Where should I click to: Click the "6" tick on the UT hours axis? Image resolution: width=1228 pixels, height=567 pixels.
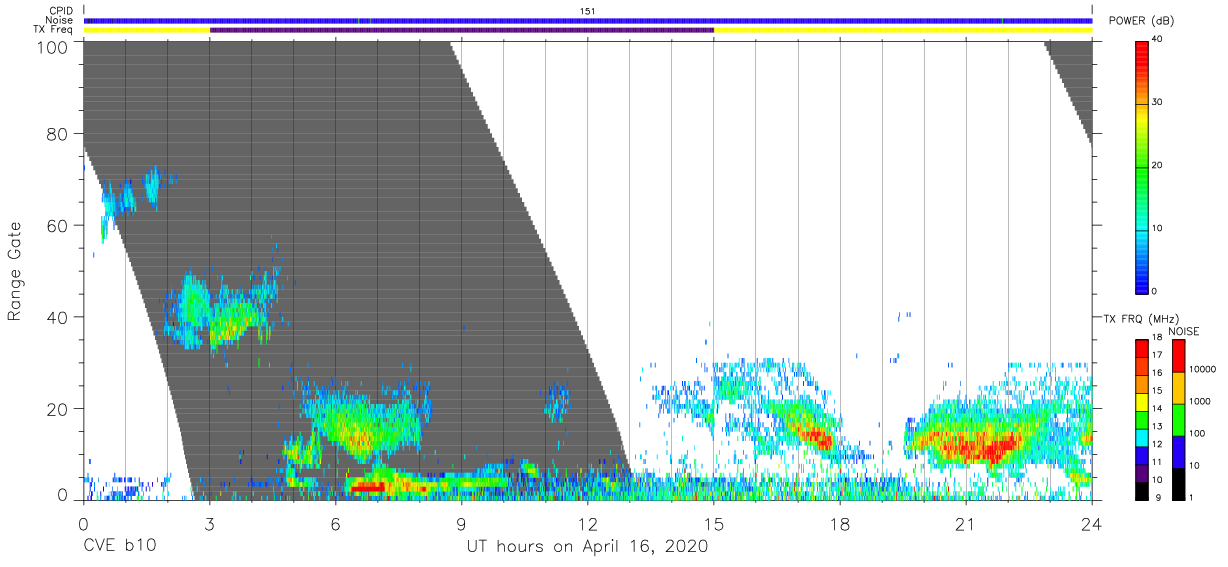point(335,524)
